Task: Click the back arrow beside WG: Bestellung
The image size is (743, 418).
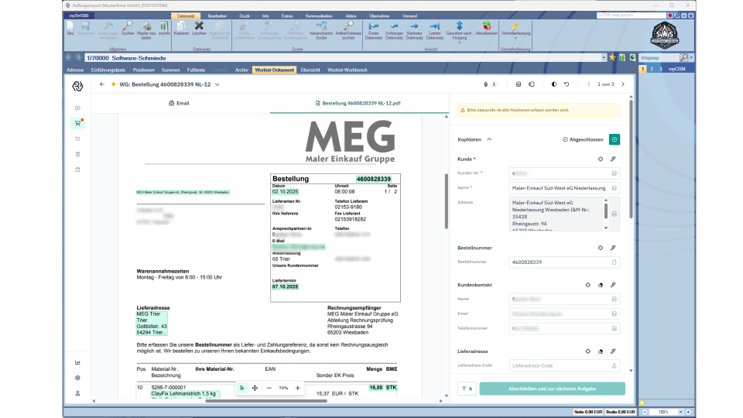Action: point(102,85)
